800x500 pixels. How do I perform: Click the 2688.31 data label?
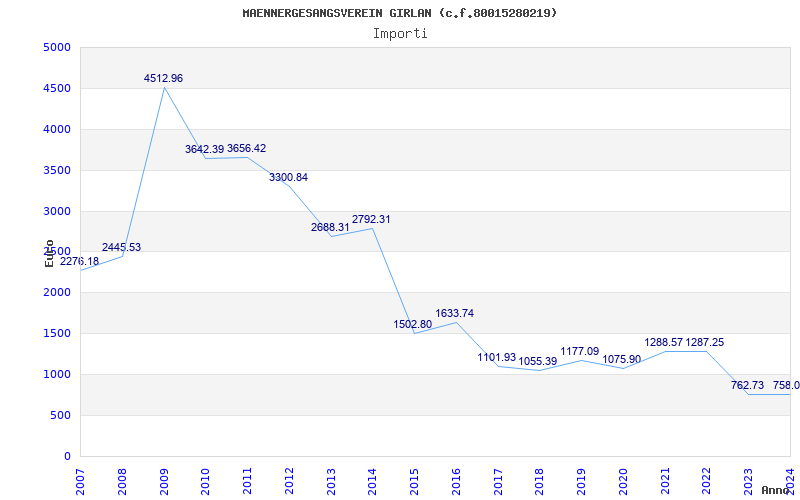pos(330,228)
